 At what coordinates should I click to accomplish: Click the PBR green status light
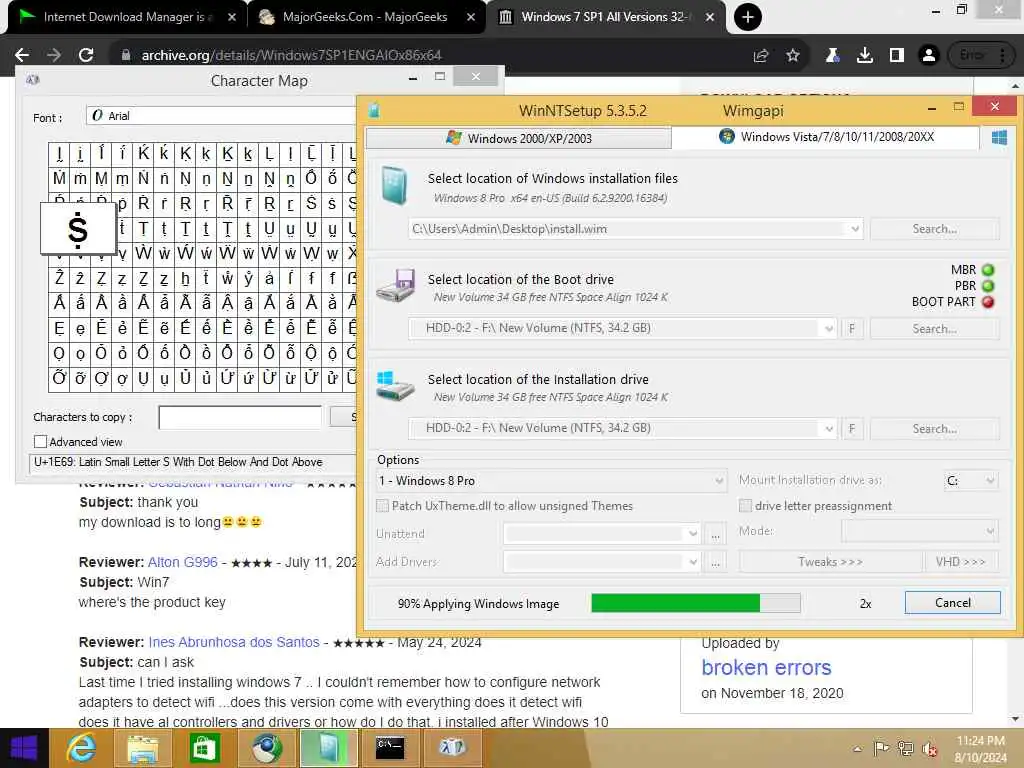pyautogui.click(x=988, y=286)
